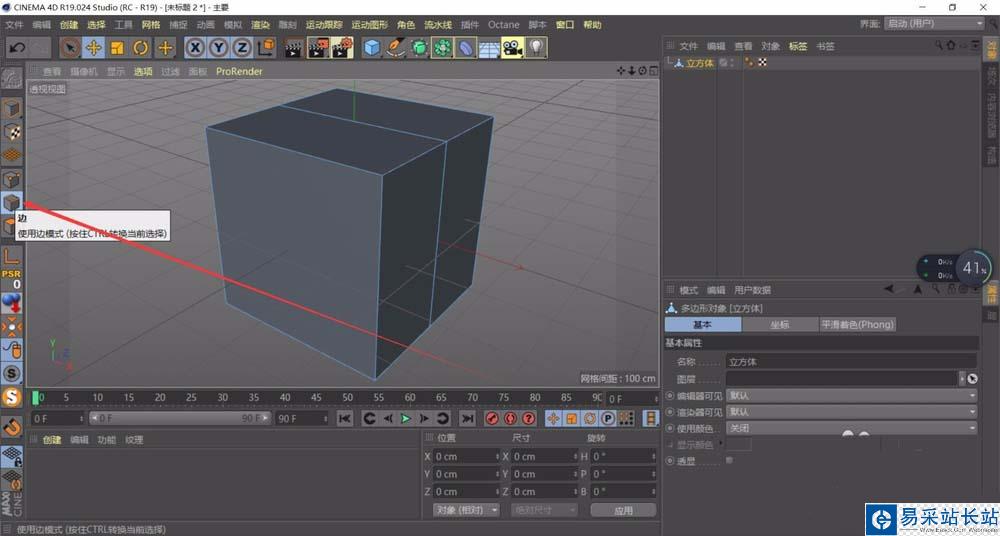
Task: Open the 对象 (相对) coordinate dropdown
Action: (x=466, y=510)
